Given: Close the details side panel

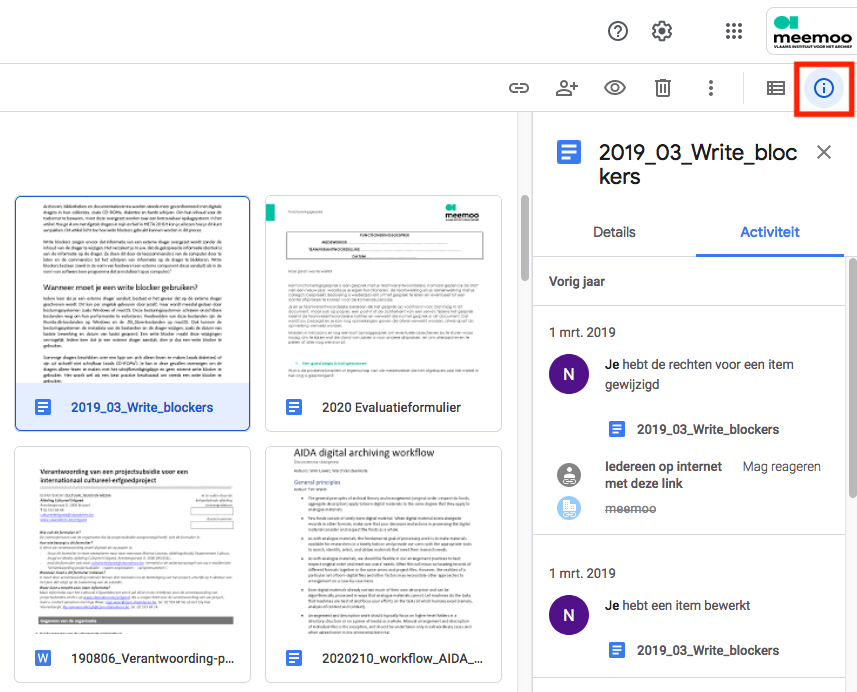Looking at the screenshot, I should click(824, 152).
